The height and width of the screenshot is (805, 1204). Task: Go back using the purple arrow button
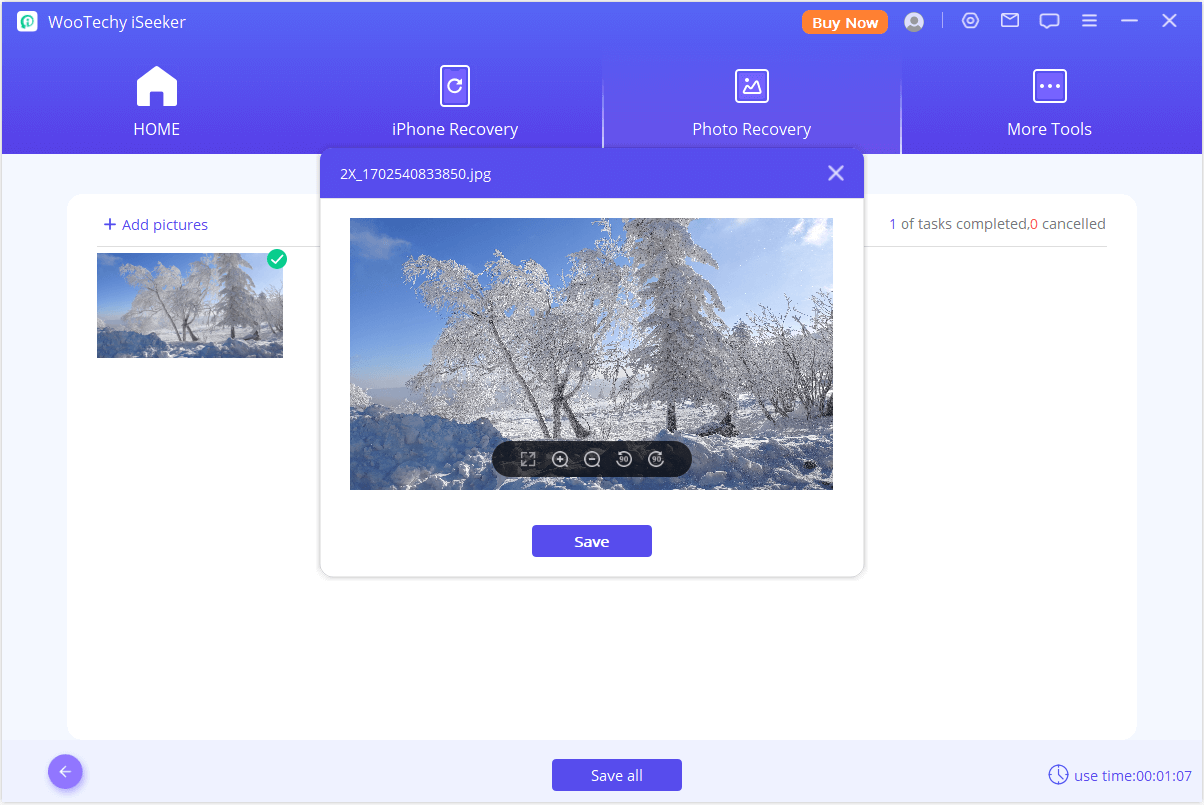point(65,771)
